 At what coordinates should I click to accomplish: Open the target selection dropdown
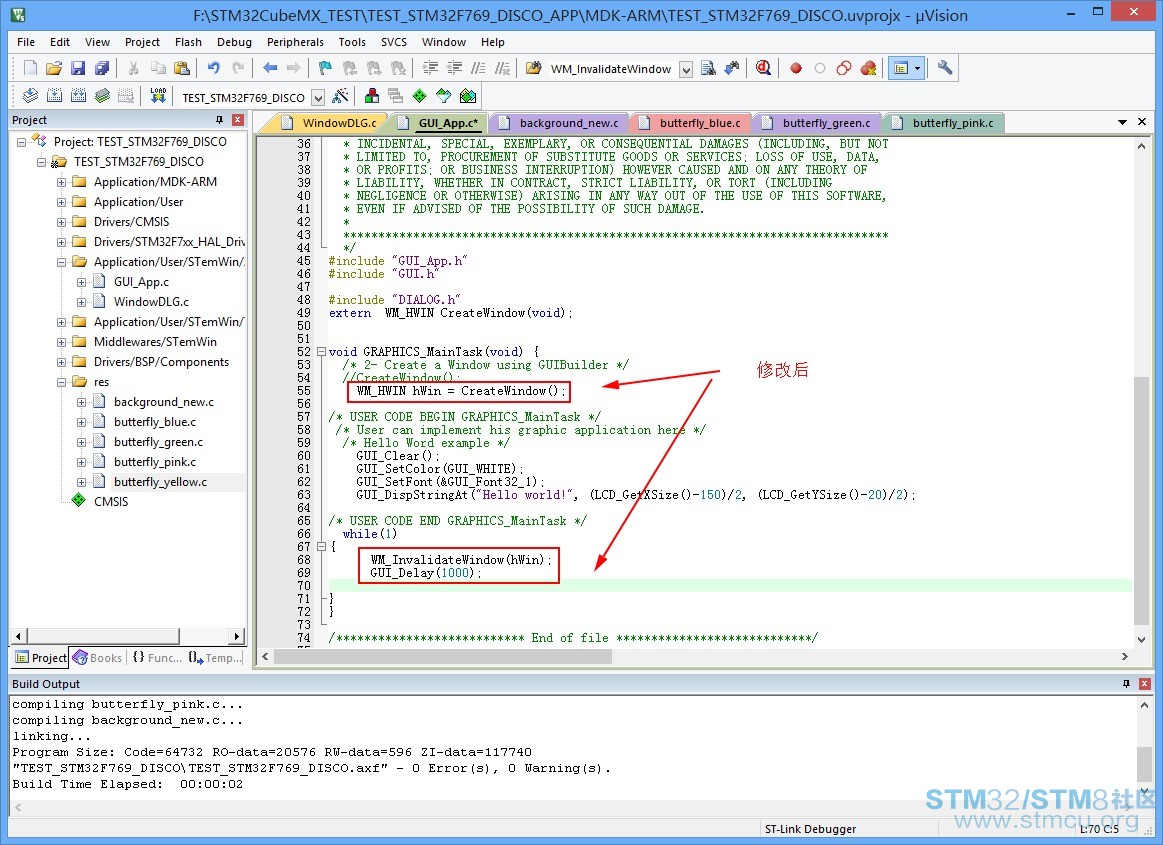point(318,97)
